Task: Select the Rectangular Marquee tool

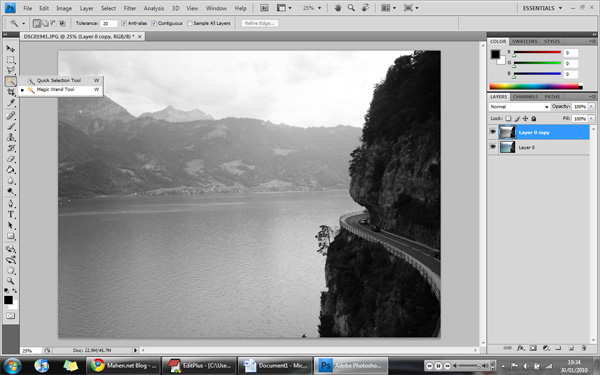Action: click(10, 60)
